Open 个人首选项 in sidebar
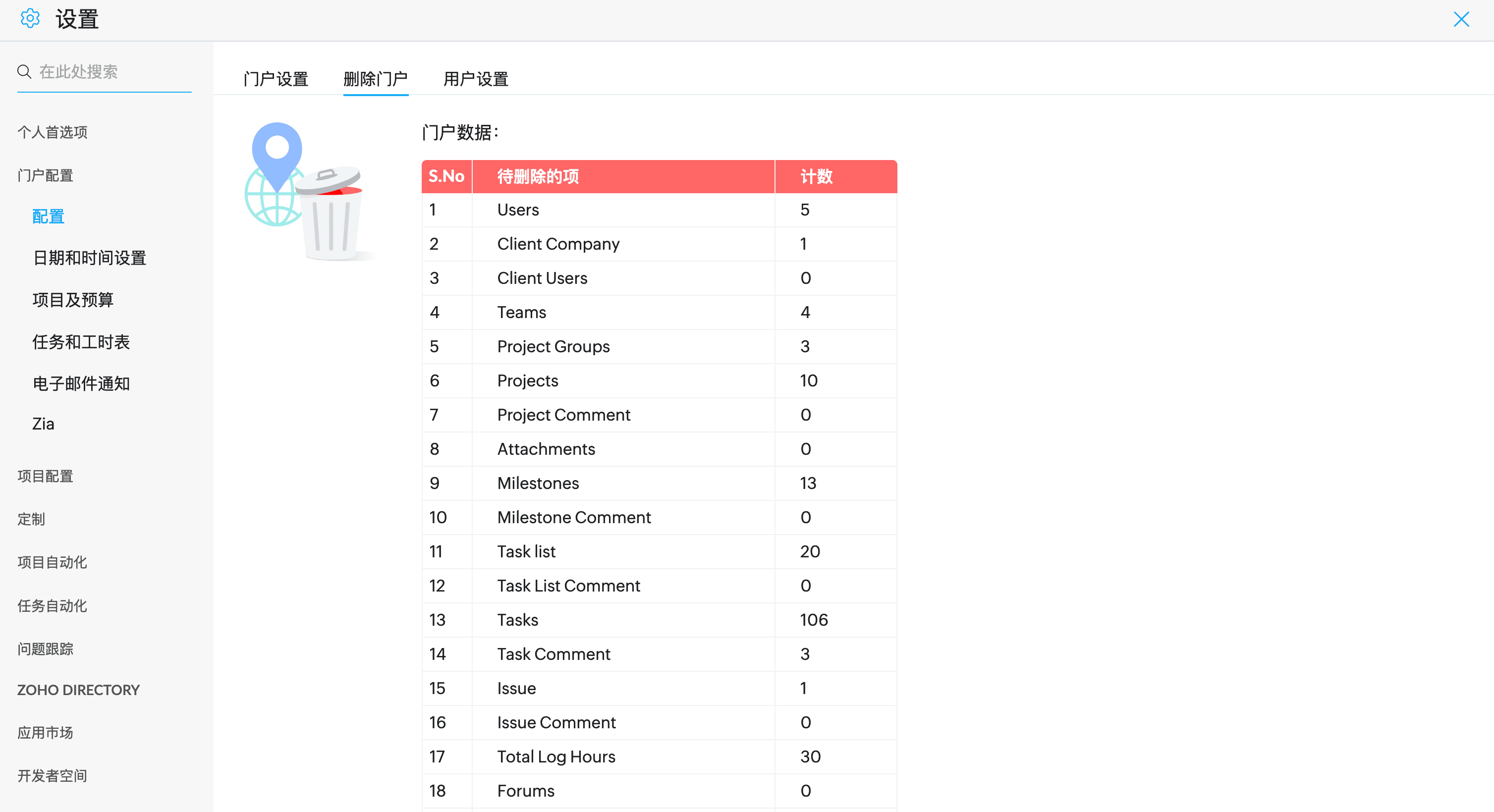This screenshot has height=812, width=1494. 52,132
